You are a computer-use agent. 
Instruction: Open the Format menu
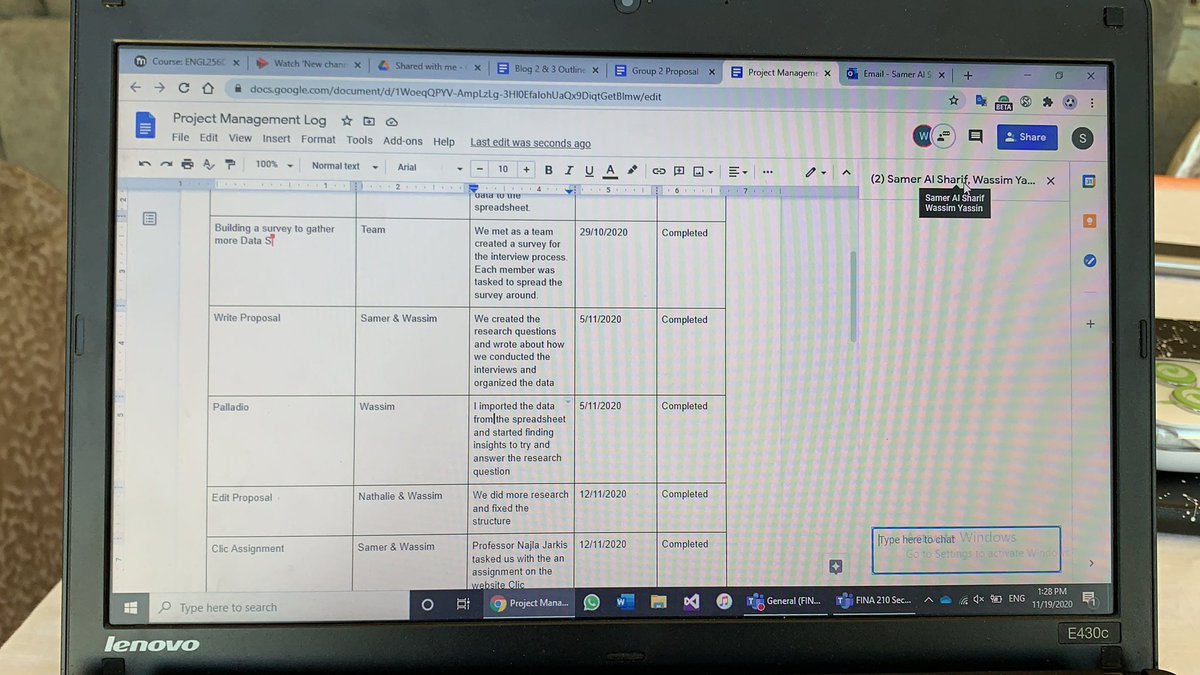[318, 139]
